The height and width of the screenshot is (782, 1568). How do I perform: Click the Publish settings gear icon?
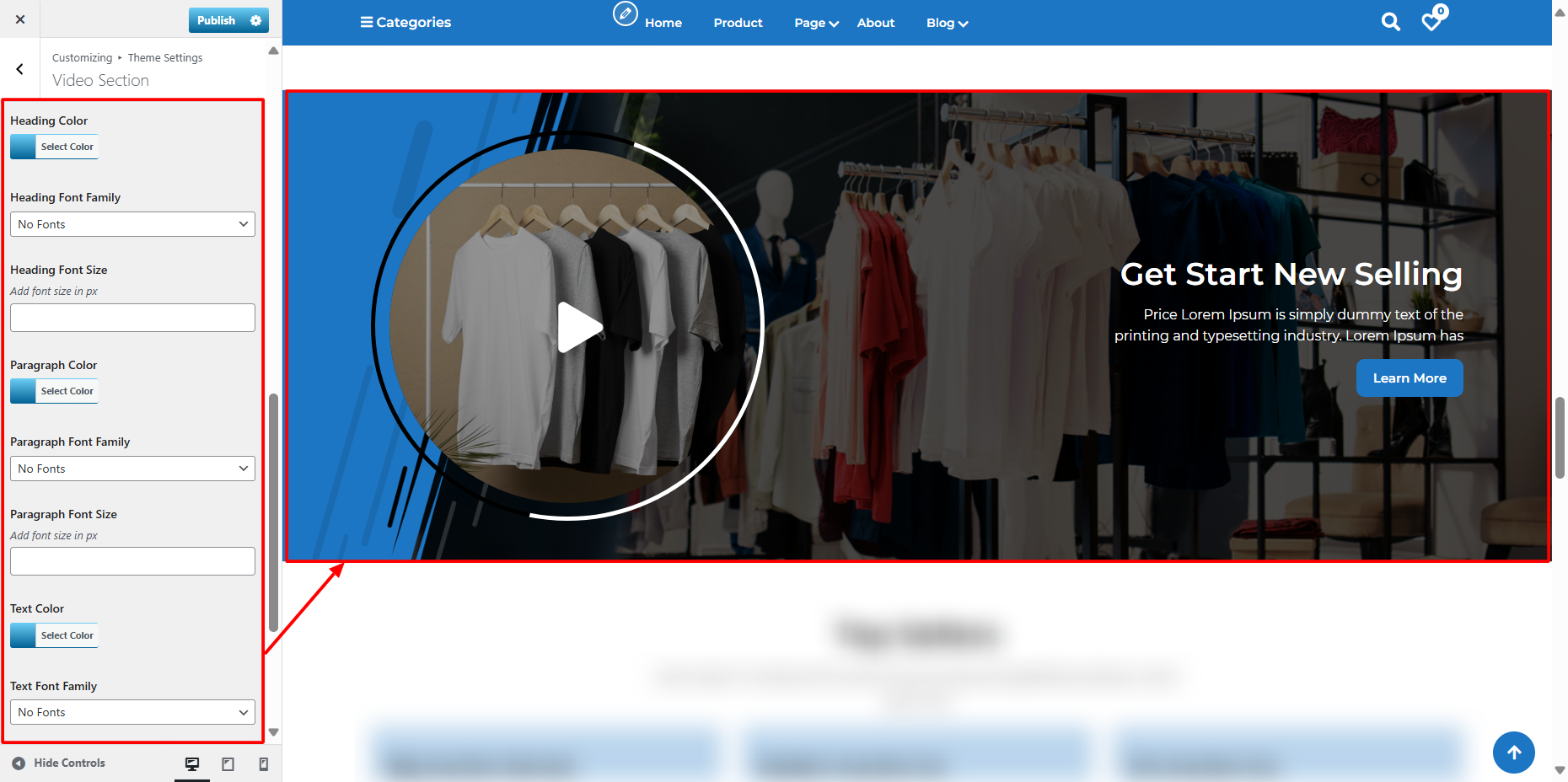point(256,20)
